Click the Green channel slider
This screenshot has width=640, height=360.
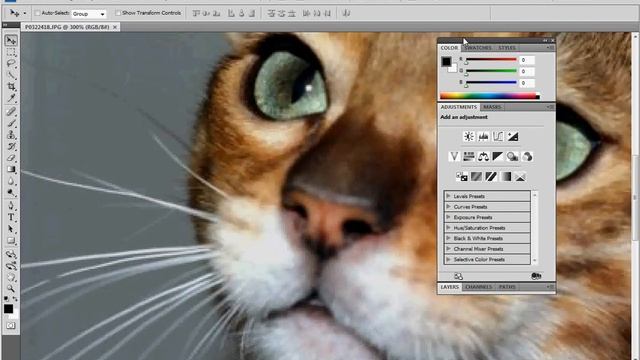click(x=491, y=71)
